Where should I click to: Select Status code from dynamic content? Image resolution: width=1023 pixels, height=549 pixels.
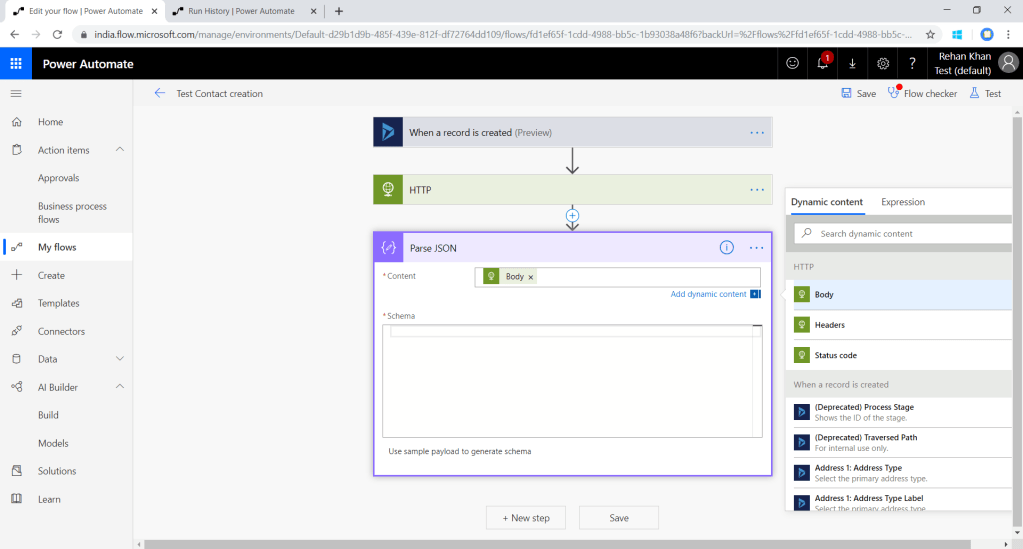point(835,355)
